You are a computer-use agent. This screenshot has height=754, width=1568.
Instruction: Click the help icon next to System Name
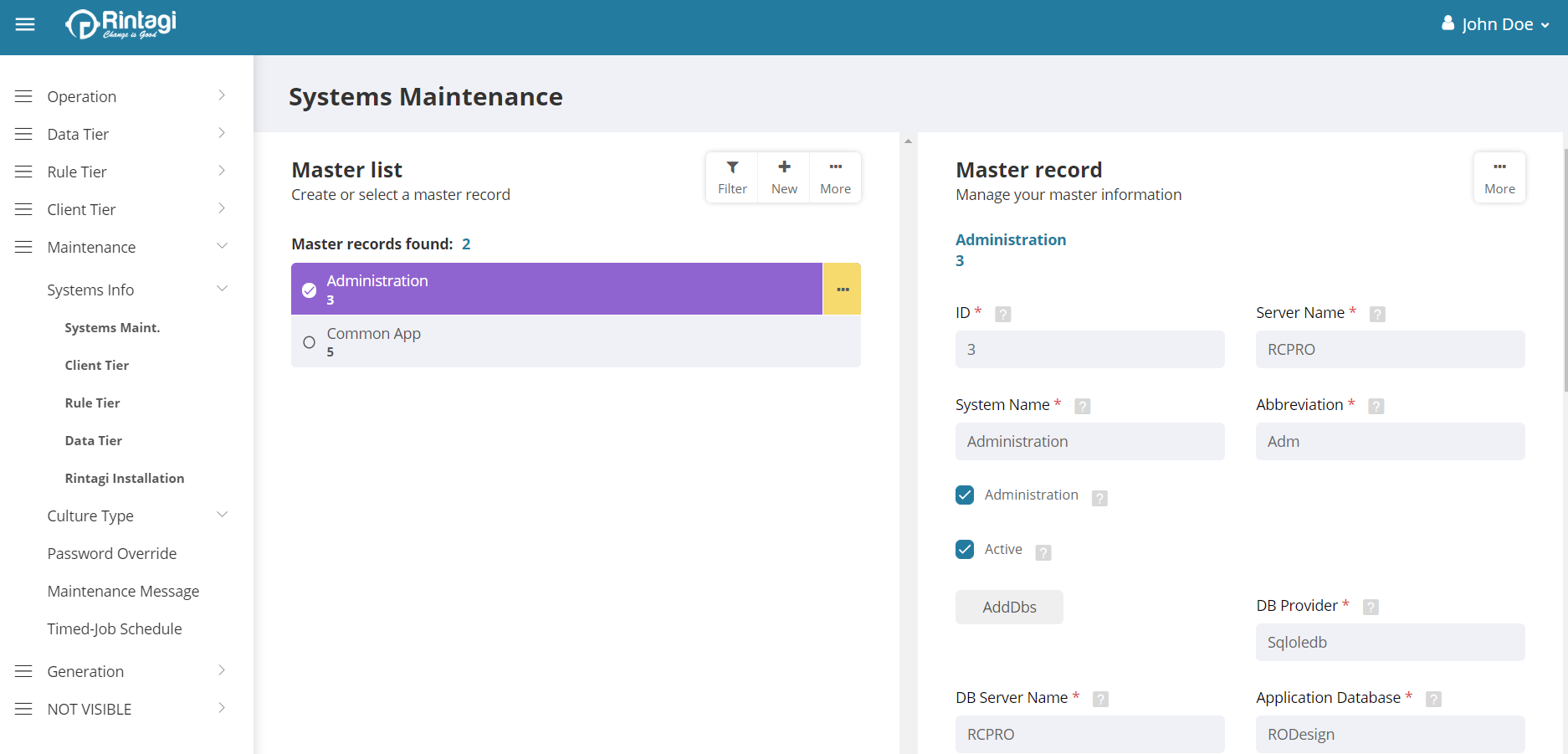pyautogui.click(x=1082, y=406)
